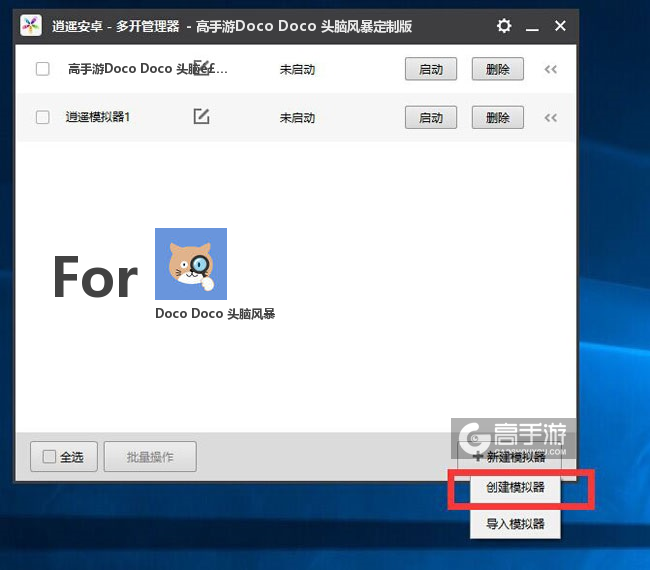Screen dimensions: 650x570
Task: Select the 逍遥模拟器1 name text
Action: [98, 117]
